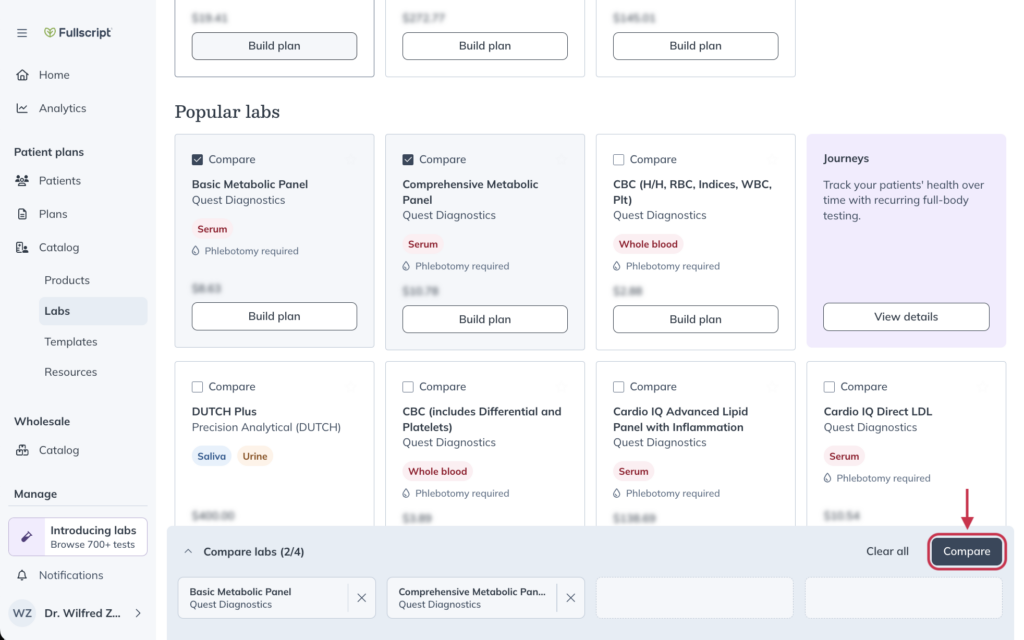Image resolution: width=1024 pixels, height=640 pixels.
Task: Click View details on Journeys card
Action: click(905, 315)
